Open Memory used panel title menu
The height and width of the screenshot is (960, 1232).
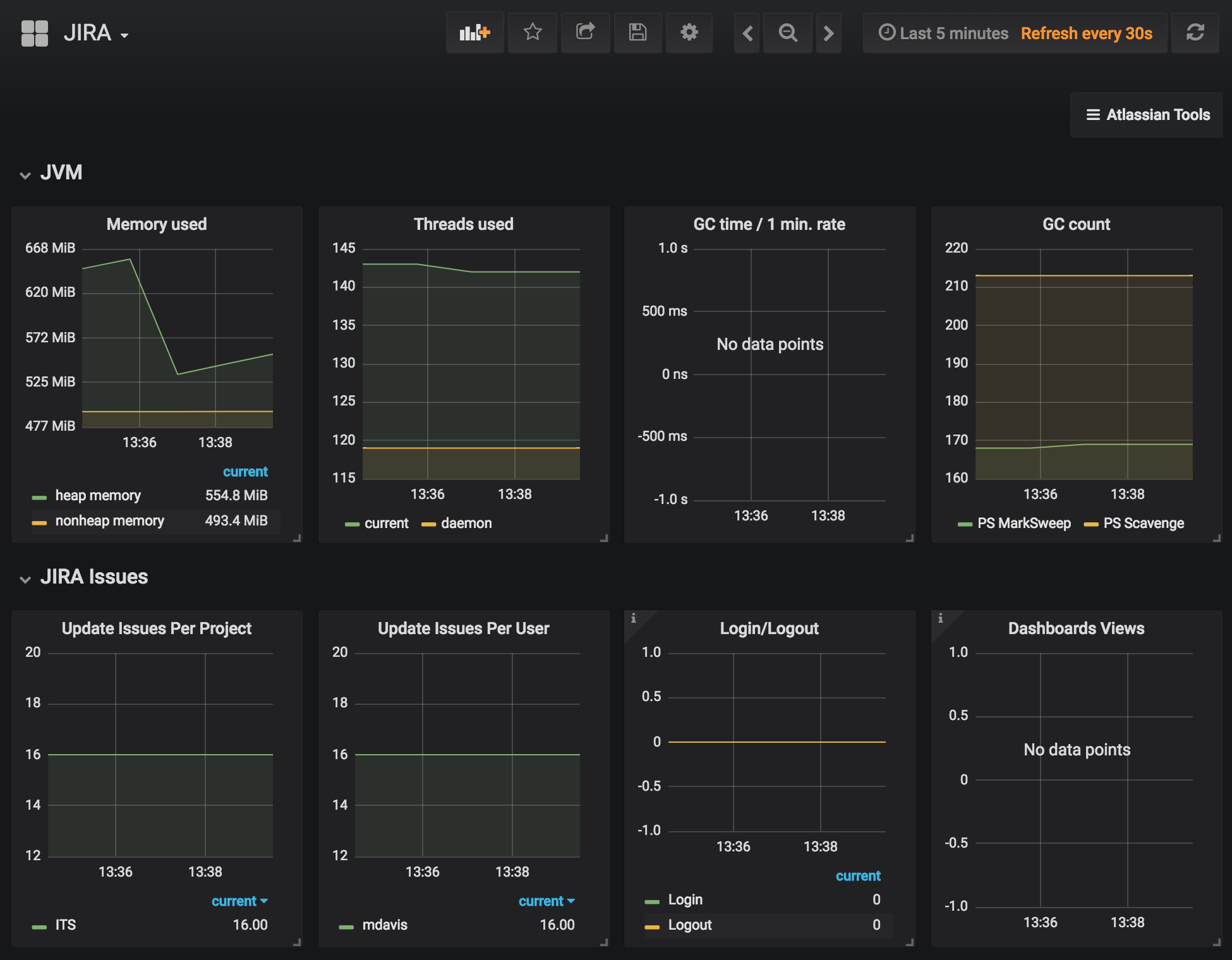point(157,224)
